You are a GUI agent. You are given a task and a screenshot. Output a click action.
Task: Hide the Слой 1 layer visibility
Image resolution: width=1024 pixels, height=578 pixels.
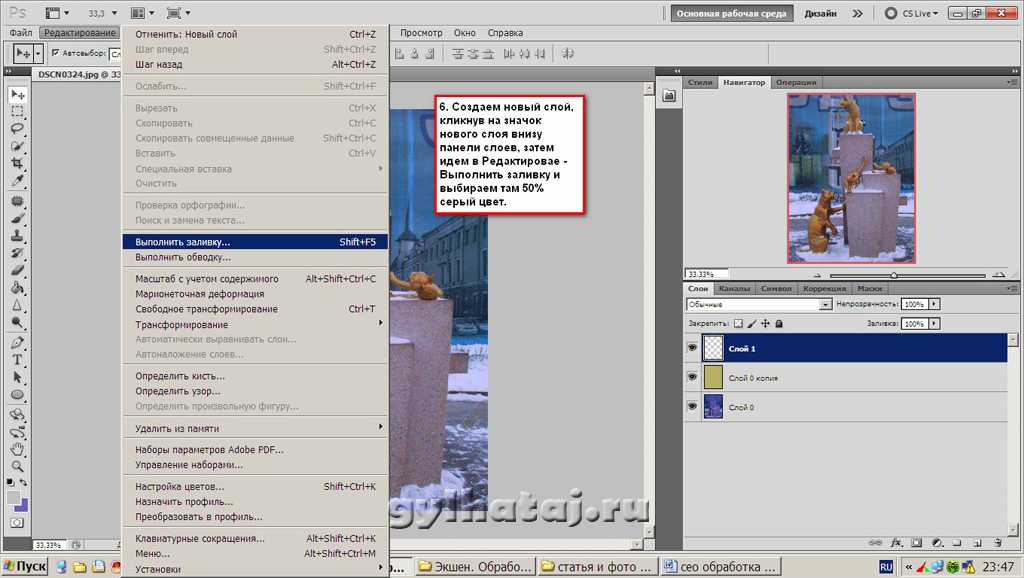point(692,348)
